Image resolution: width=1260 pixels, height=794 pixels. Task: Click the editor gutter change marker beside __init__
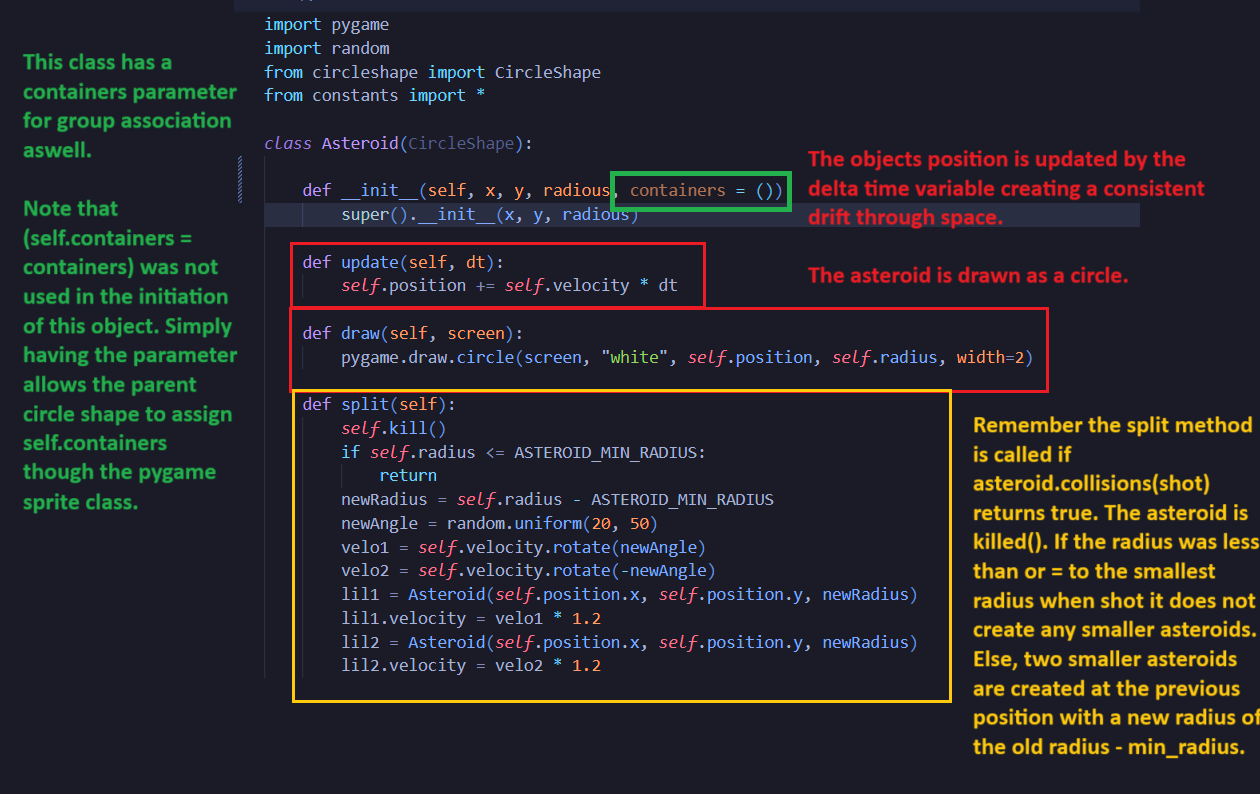point(240,180)
